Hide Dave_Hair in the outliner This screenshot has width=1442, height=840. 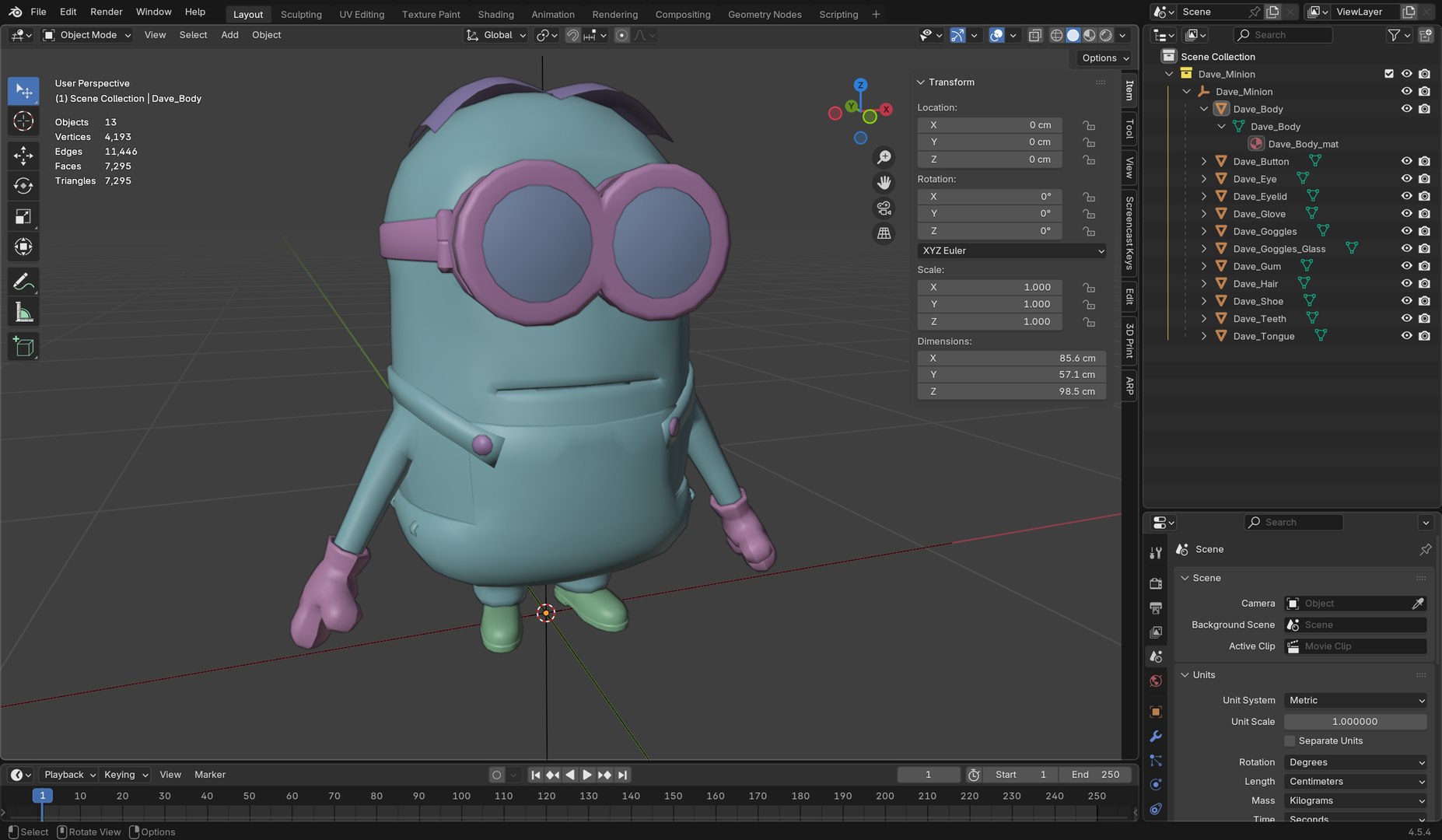(x=1406, y=283)
